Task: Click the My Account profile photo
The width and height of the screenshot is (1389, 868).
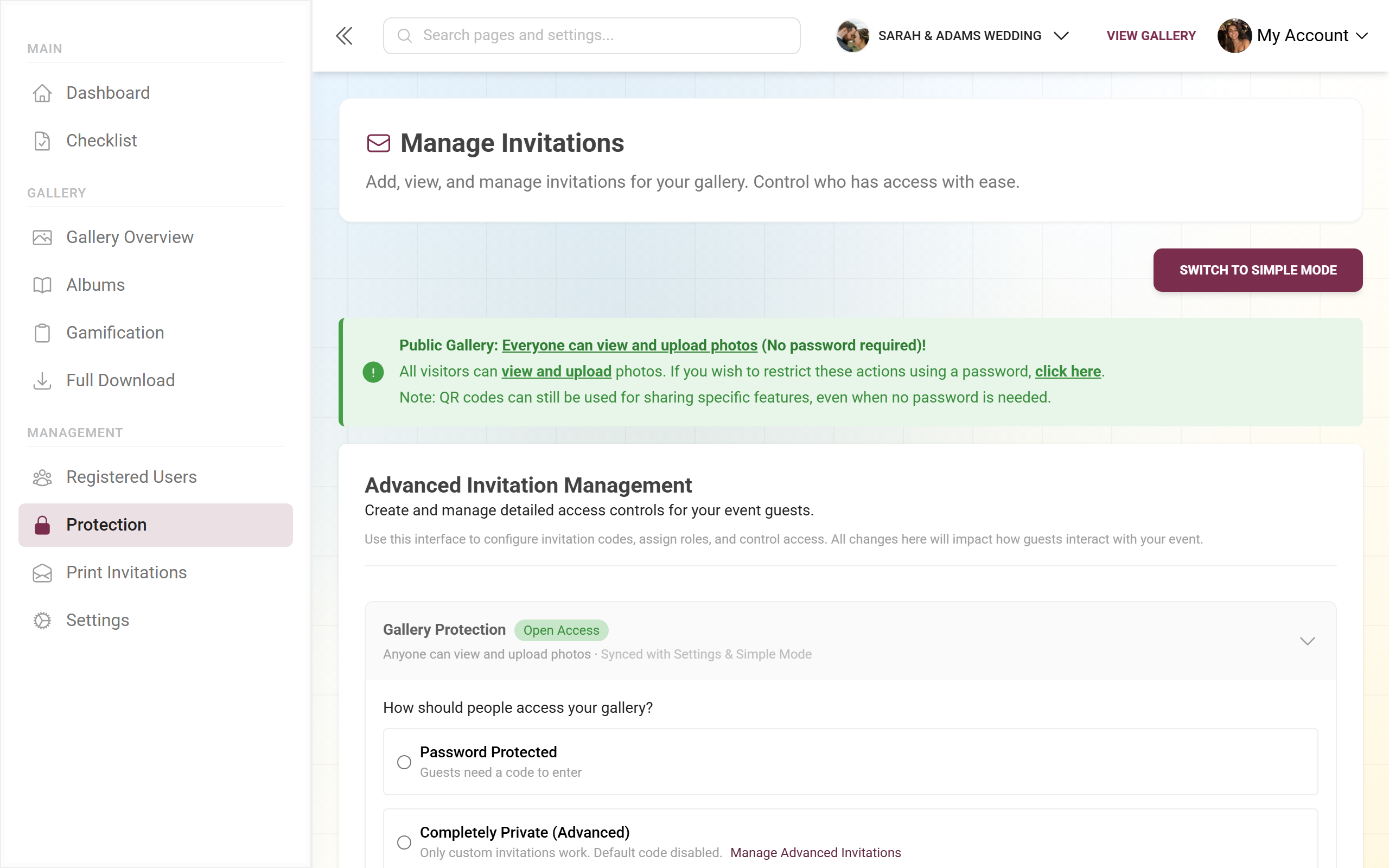Action: click(1234, 36)
